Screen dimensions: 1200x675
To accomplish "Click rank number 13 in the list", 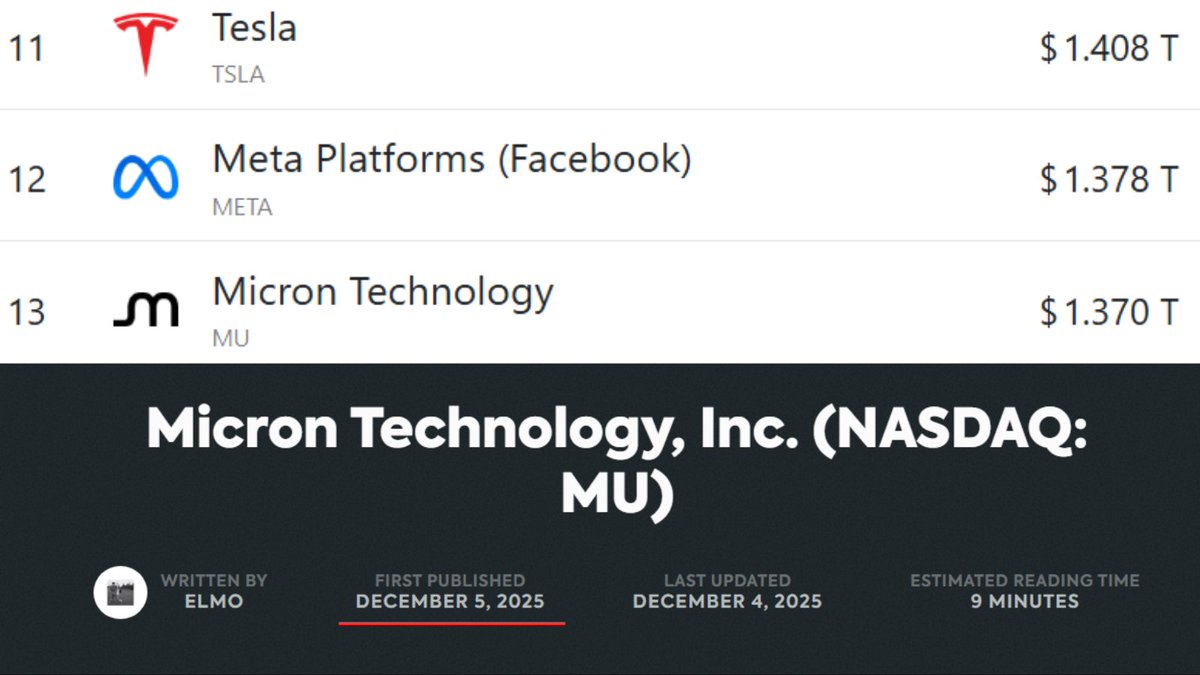I will click(x=27, y=312).
